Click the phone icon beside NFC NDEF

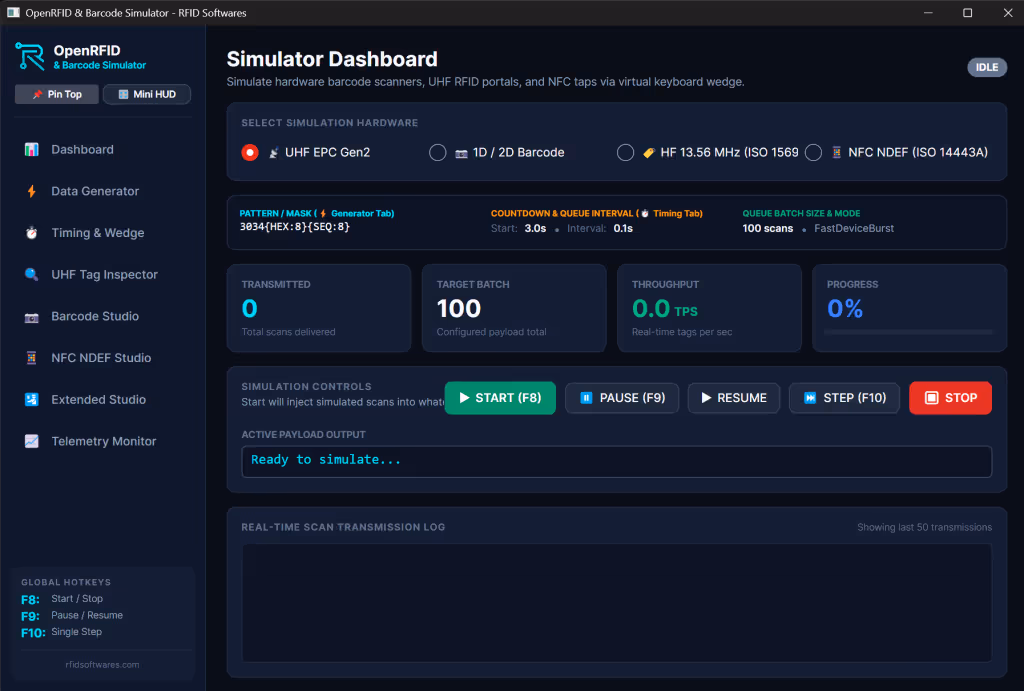pos(837,153)
